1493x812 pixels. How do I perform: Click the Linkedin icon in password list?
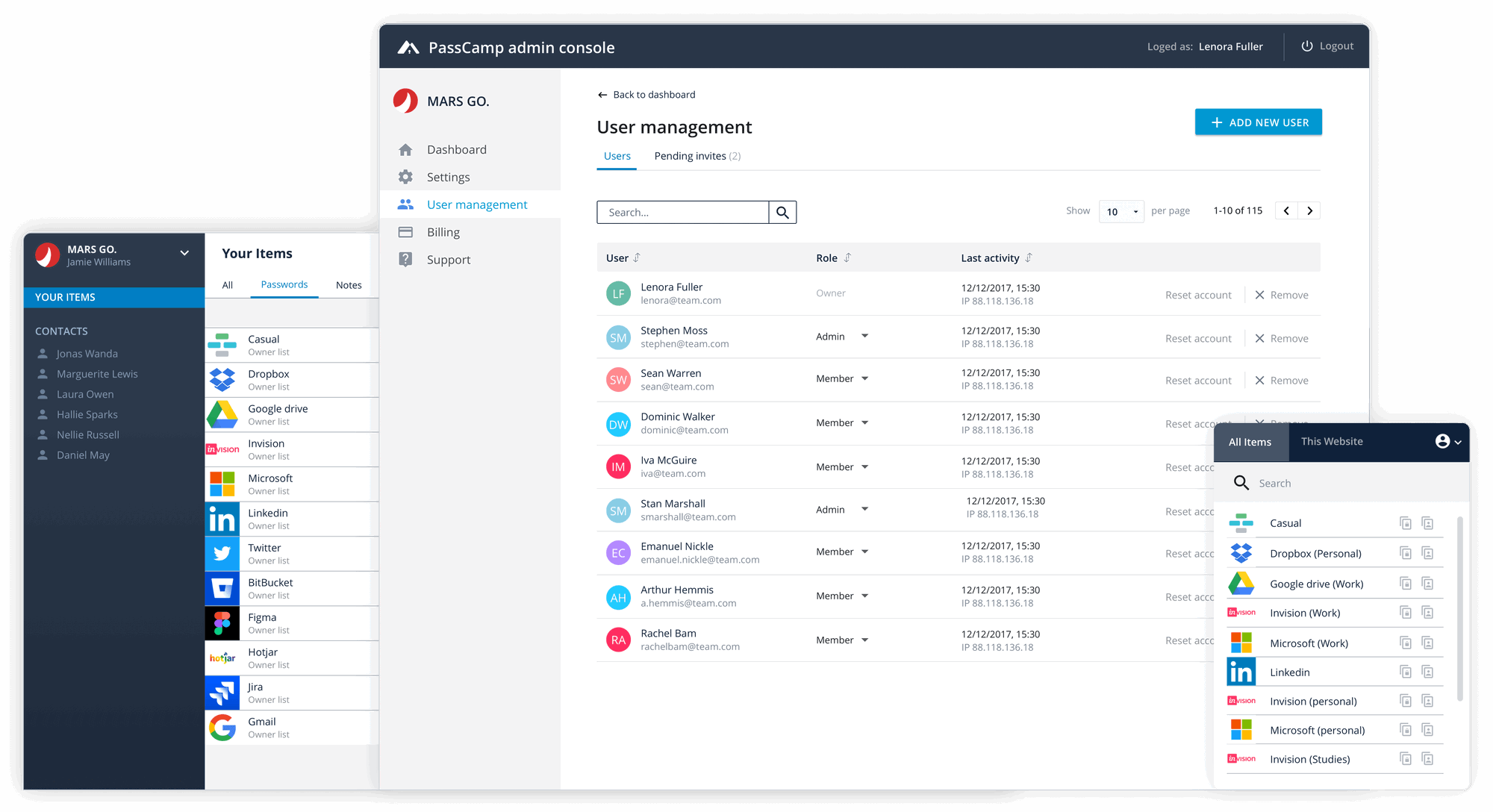pyautogui.click(x=222, y=518)
